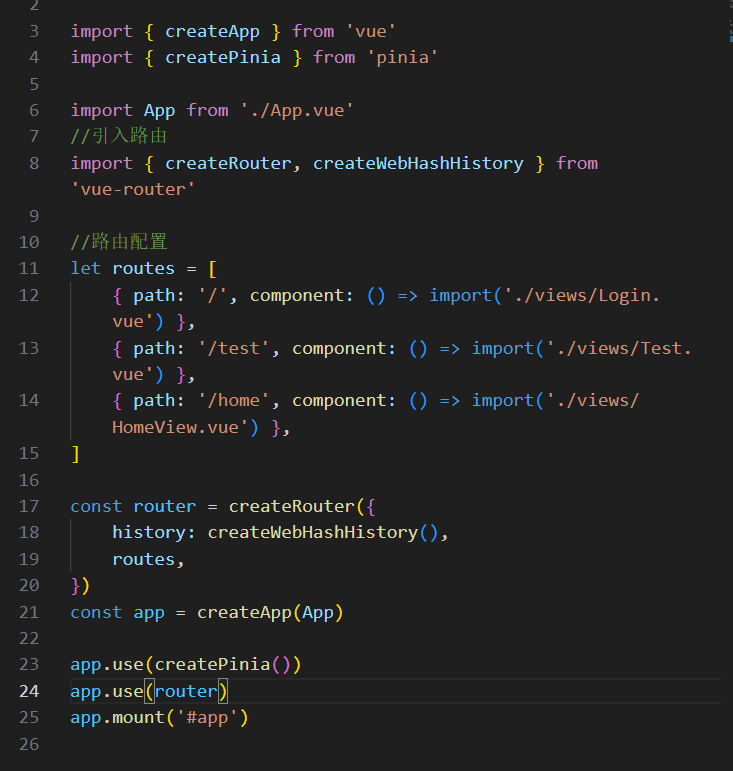Click the 'pinia' string on line 4
Image resolution: width=733 pixels, height=771 pixels.
(x=402, y=58)
